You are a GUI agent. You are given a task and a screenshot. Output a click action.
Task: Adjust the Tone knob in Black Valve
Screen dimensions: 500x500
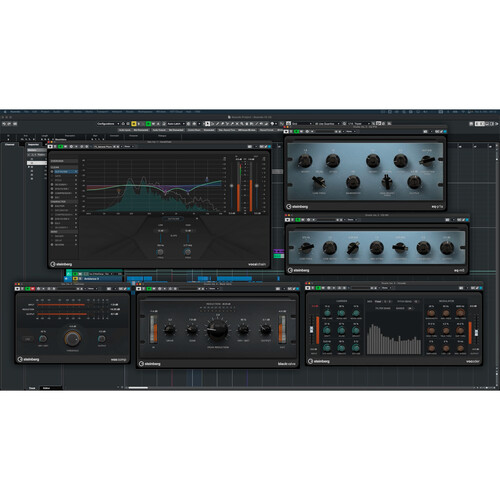pos(192,330)
